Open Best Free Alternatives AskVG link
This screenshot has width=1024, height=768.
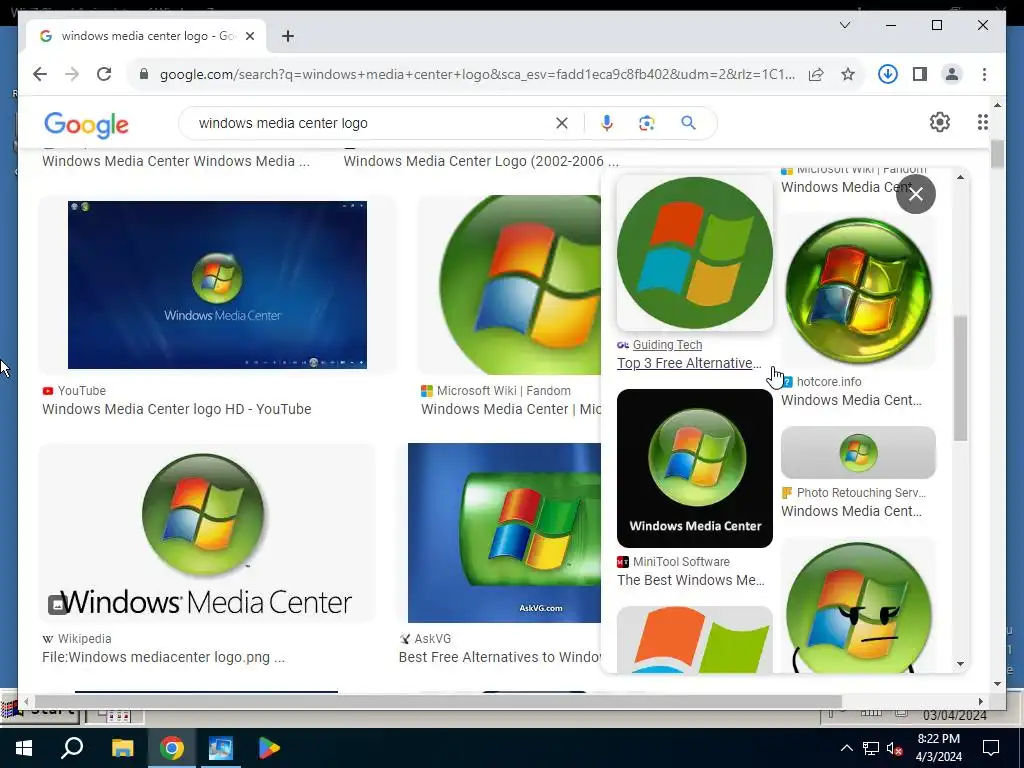[500, 657]
